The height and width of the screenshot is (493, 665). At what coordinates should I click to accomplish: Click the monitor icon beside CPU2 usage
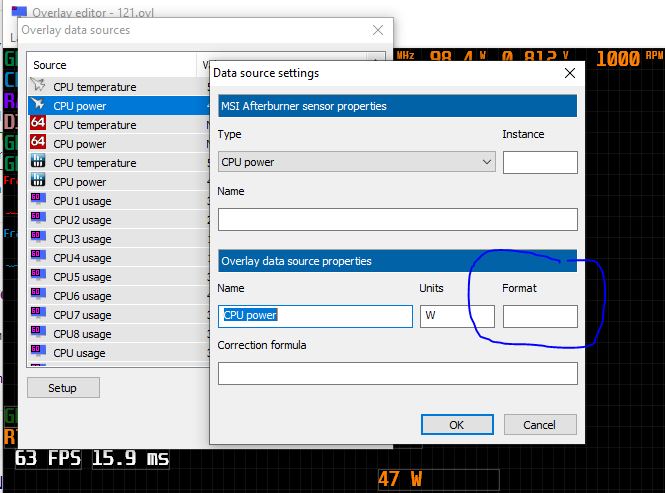[38, 218]
